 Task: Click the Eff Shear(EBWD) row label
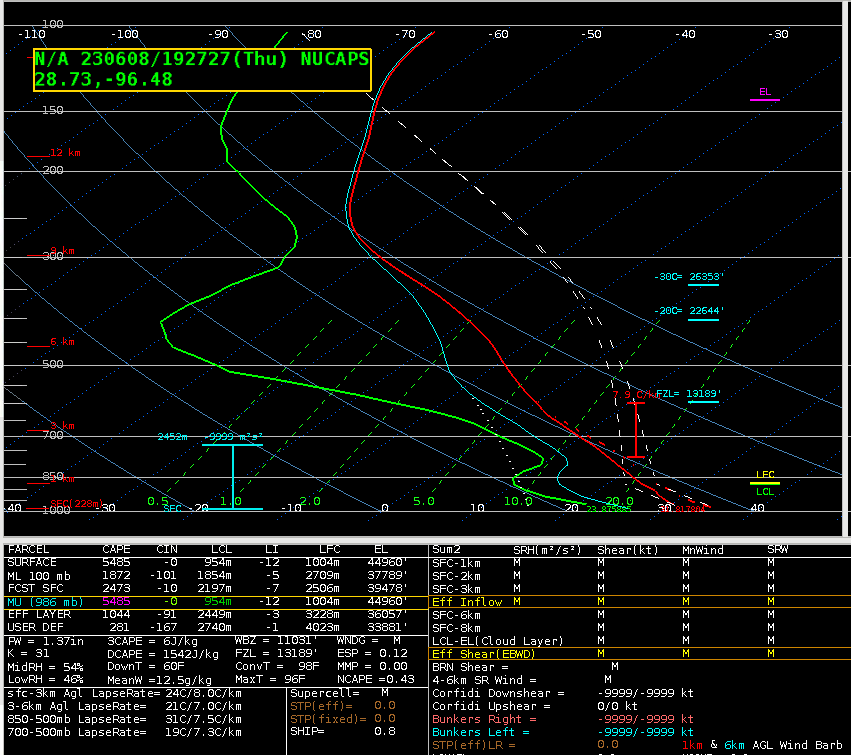coord(484,653)
